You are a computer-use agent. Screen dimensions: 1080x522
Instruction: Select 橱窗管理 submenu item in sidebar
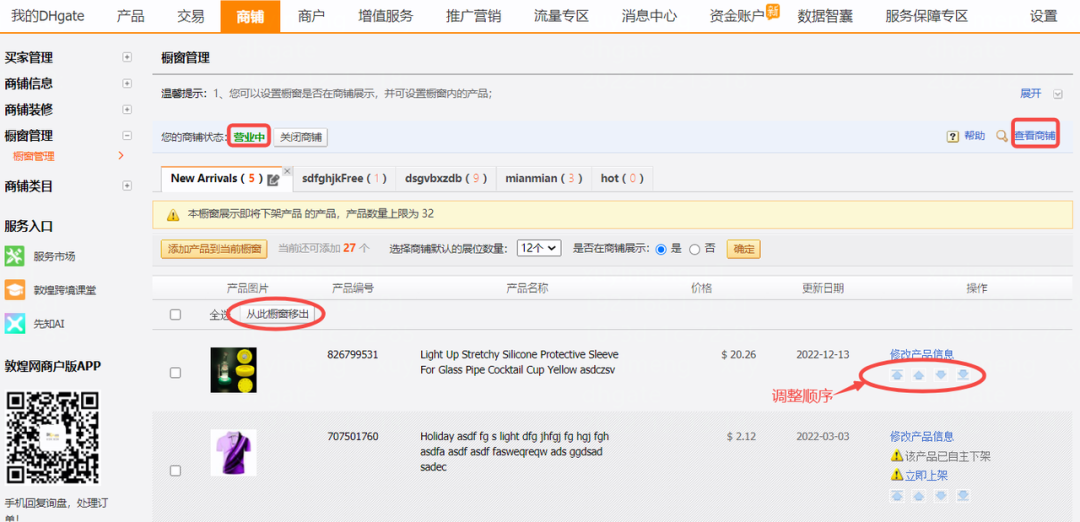click(x=34, y=156)
